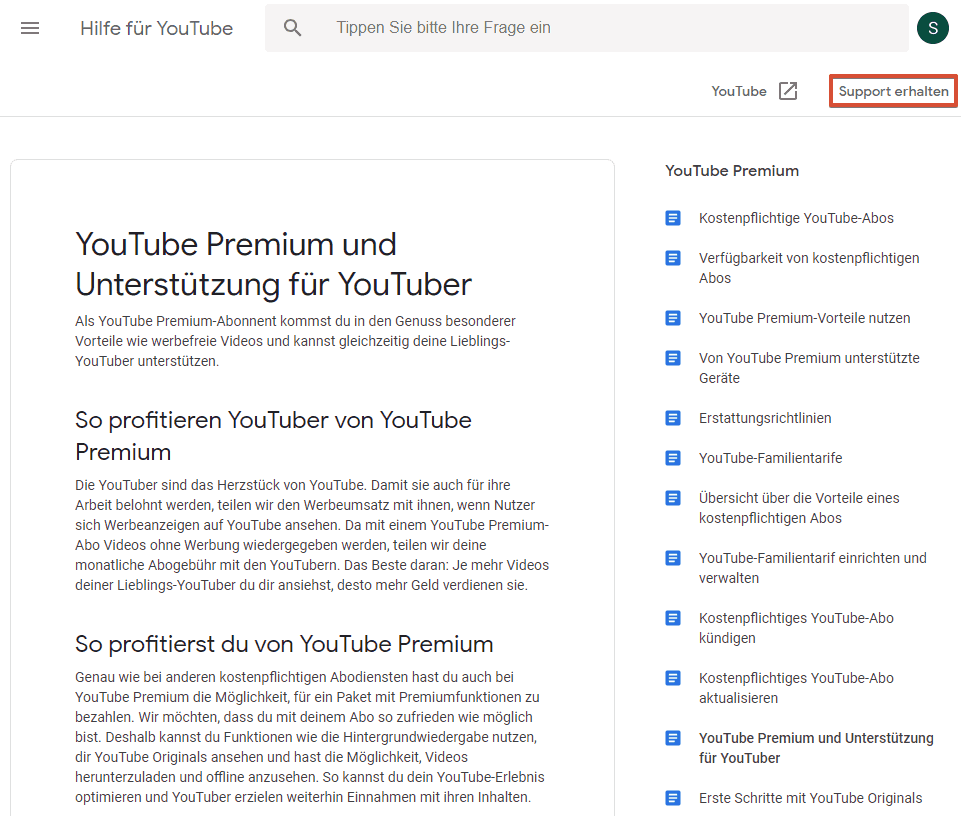This screenshot has height=816, width=963.
Task: Click article icon next to Erstattungsrichtlinien
Action: pos(673,418)
